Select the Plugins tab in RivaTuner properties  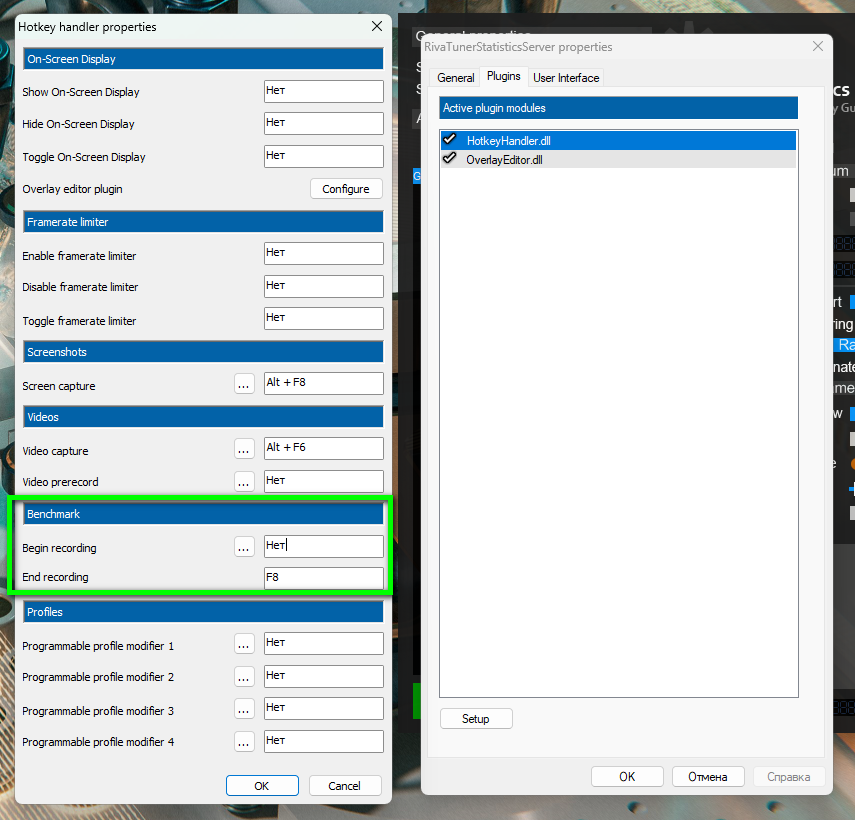point(504,76)
